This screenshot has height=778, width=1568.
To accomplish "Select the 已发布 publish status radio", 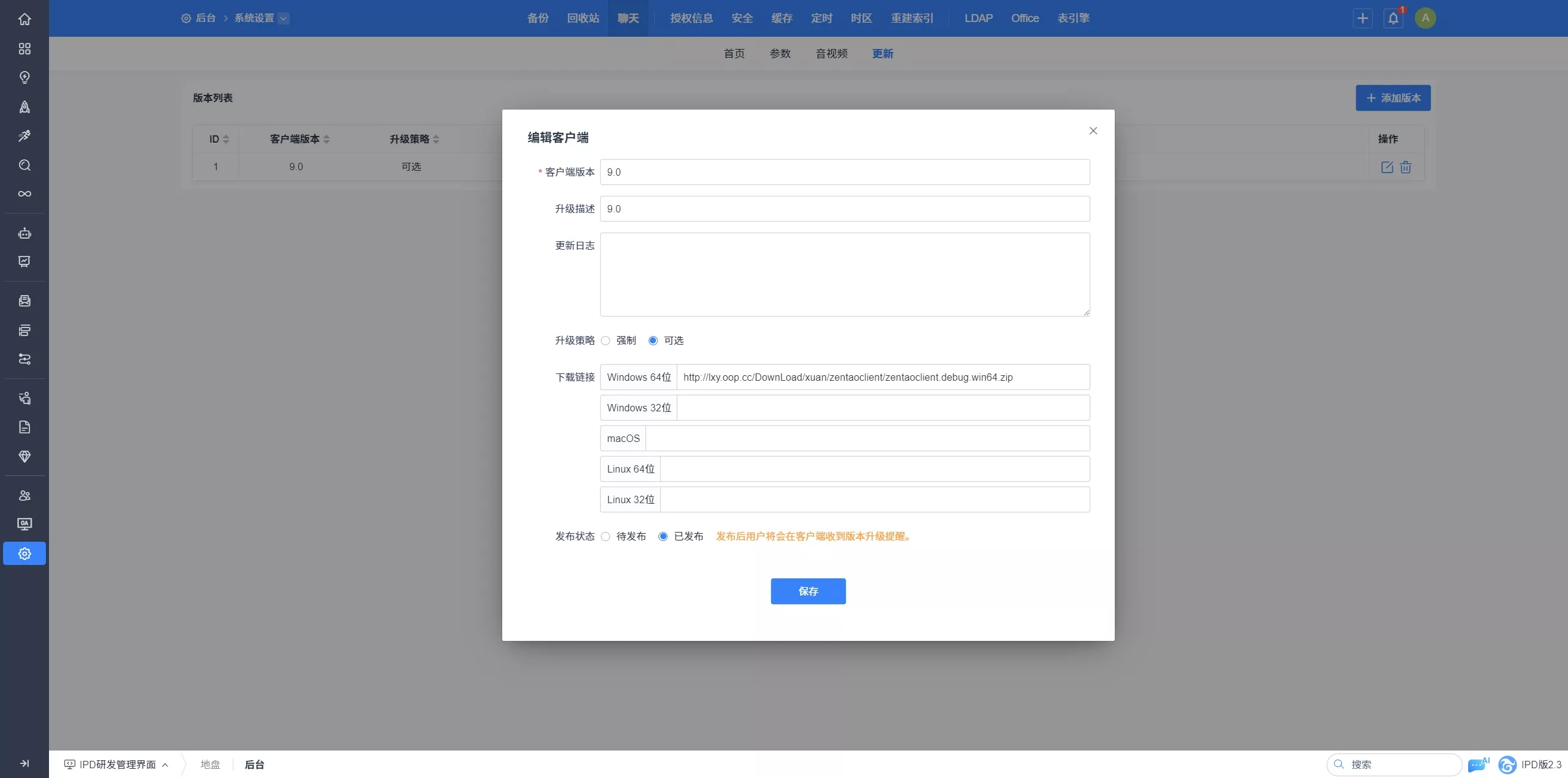I will [663, 536].
